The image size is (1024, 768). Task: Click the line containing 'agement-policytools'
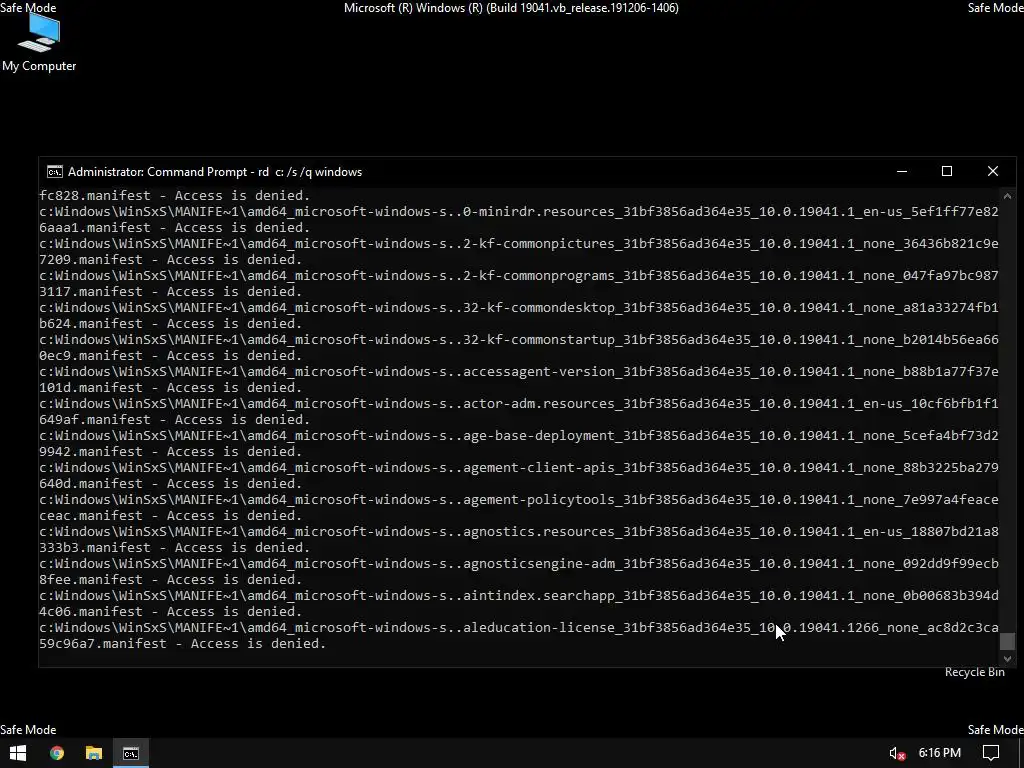point(519,500)
